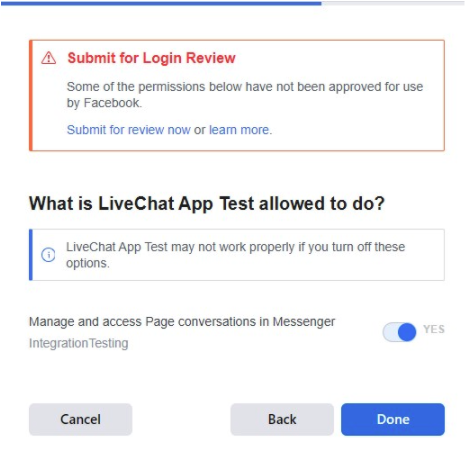468x454 pixels.
Task: Disable Manage and access Page conversations toggle
Action: coord(399,332)
